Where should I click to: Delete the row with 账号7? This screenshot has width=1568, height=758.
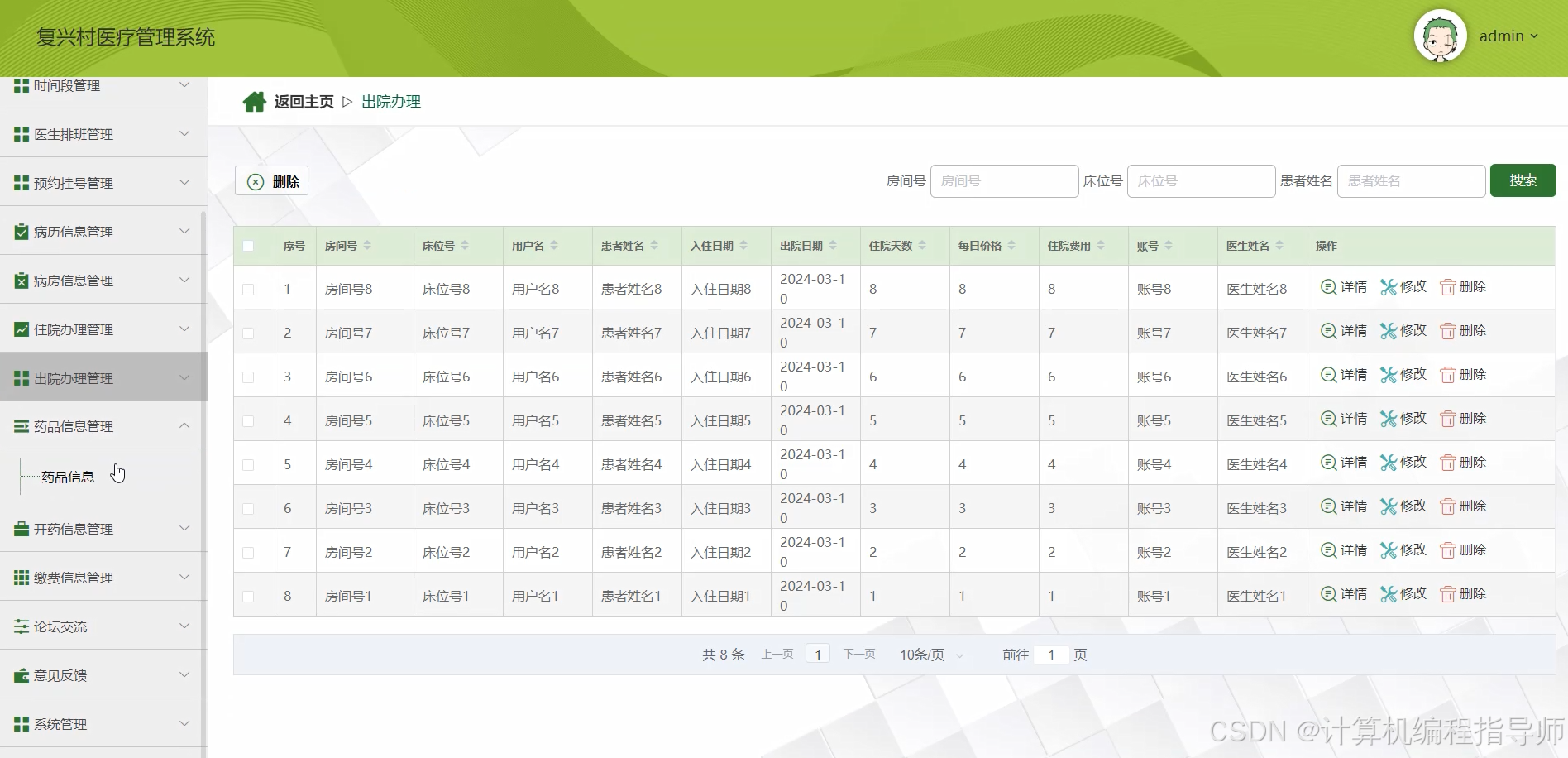tap(1463, 331)
